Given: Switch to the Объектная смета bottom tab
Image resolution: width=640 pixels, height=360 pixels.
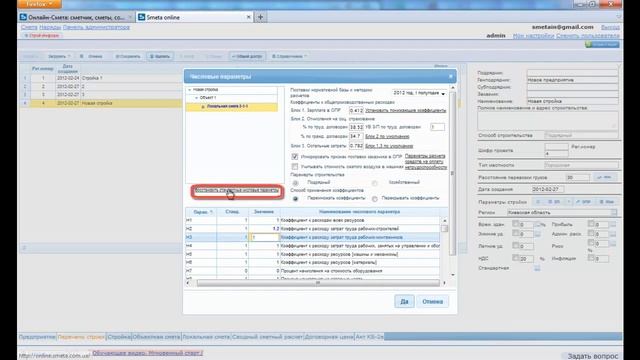Looking at the screenshot, I should pos(156,337).
